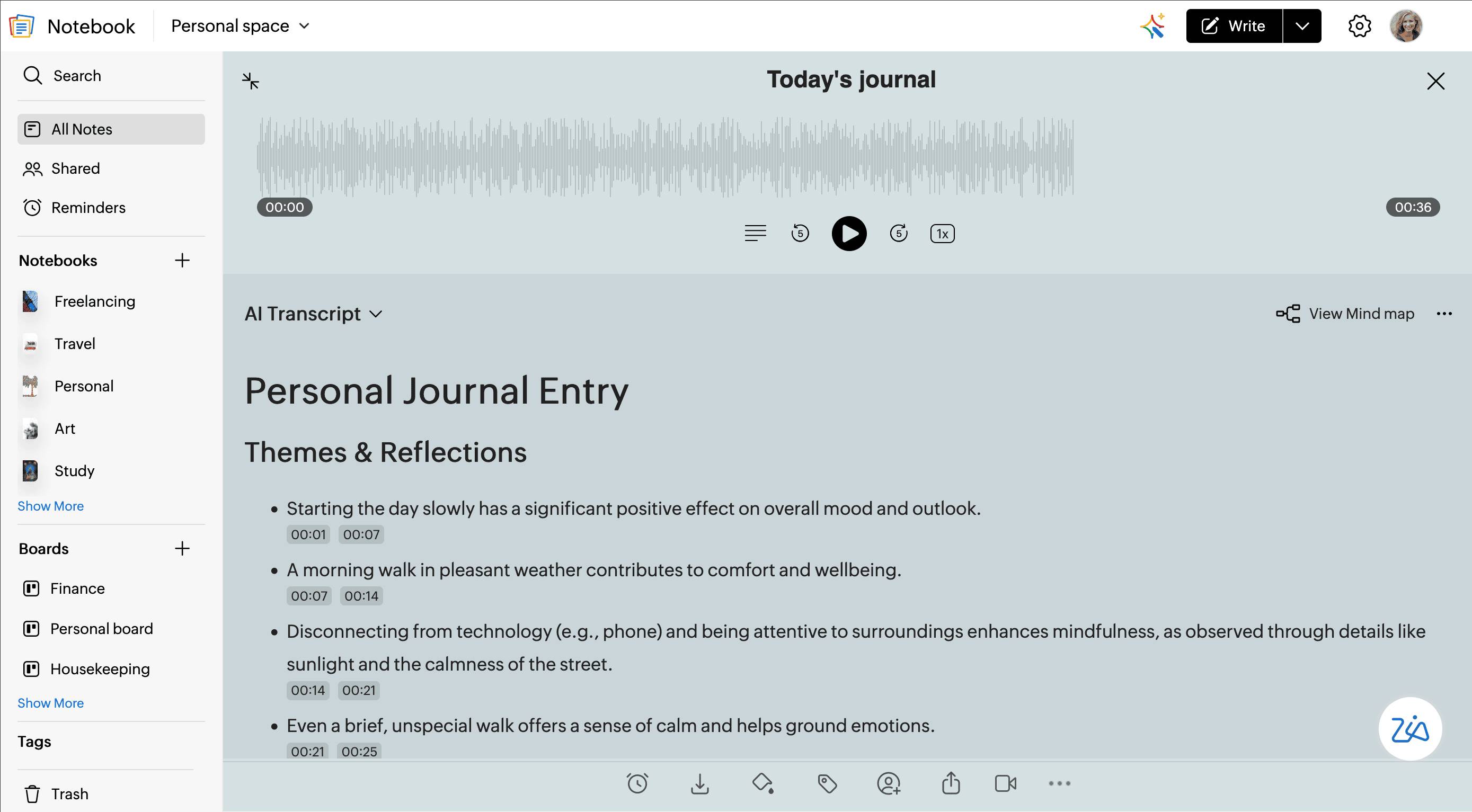The width and height of the screenshot is (1472, 812).
Task: Open the Shared notes section
Action: (x=75, y=168)
